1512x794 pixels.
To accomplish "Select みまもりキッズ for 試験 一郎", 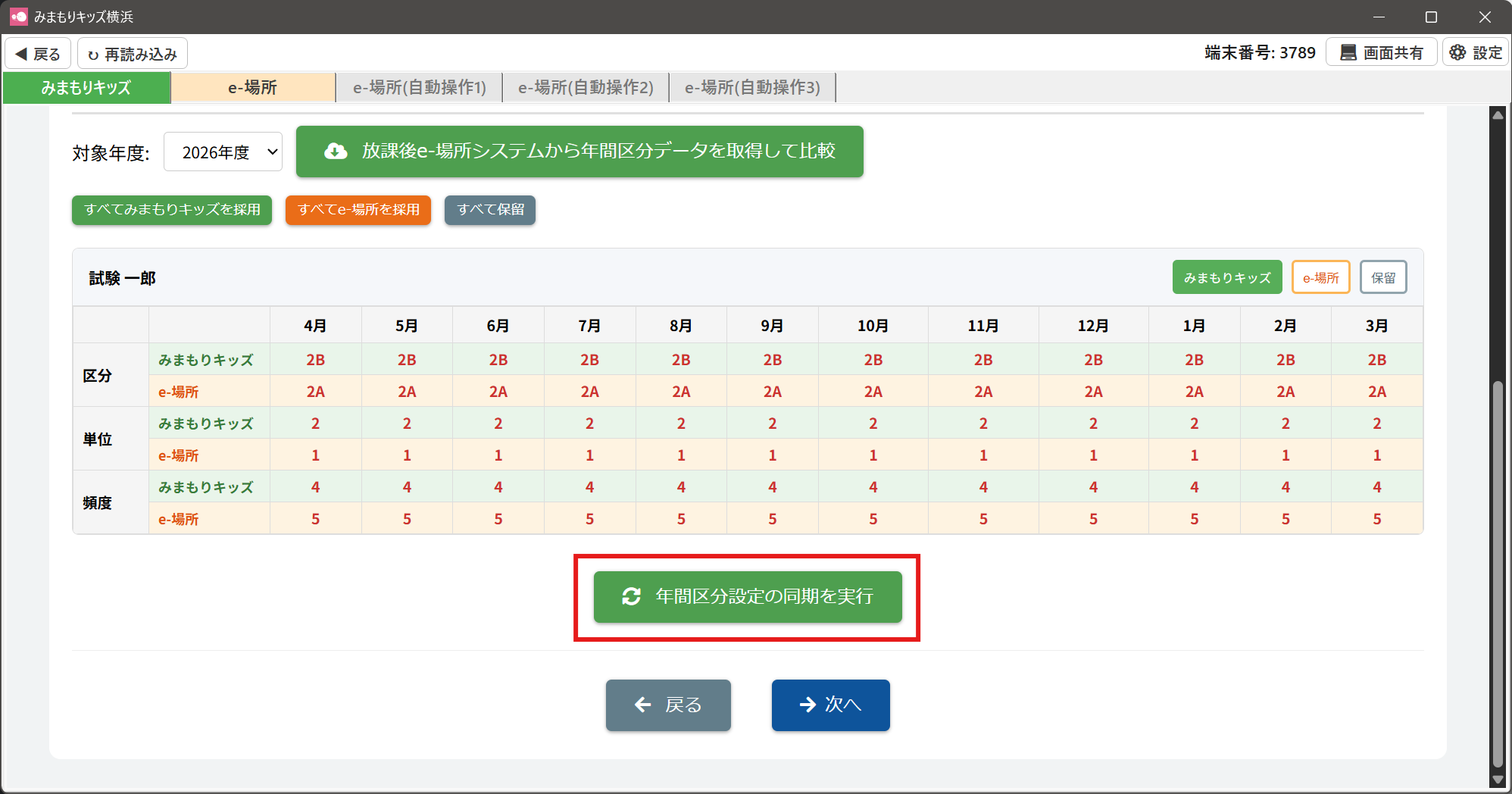I will pyautogui.click(x=1226, y=278).
